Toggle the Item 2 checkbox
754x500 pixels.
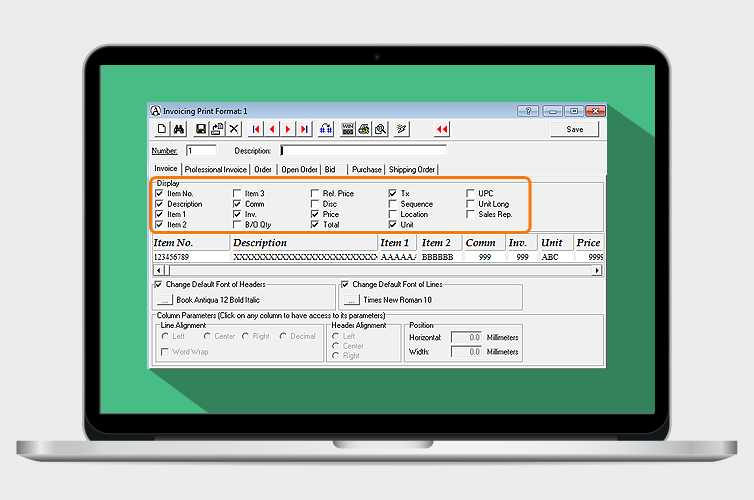[159, 225]
